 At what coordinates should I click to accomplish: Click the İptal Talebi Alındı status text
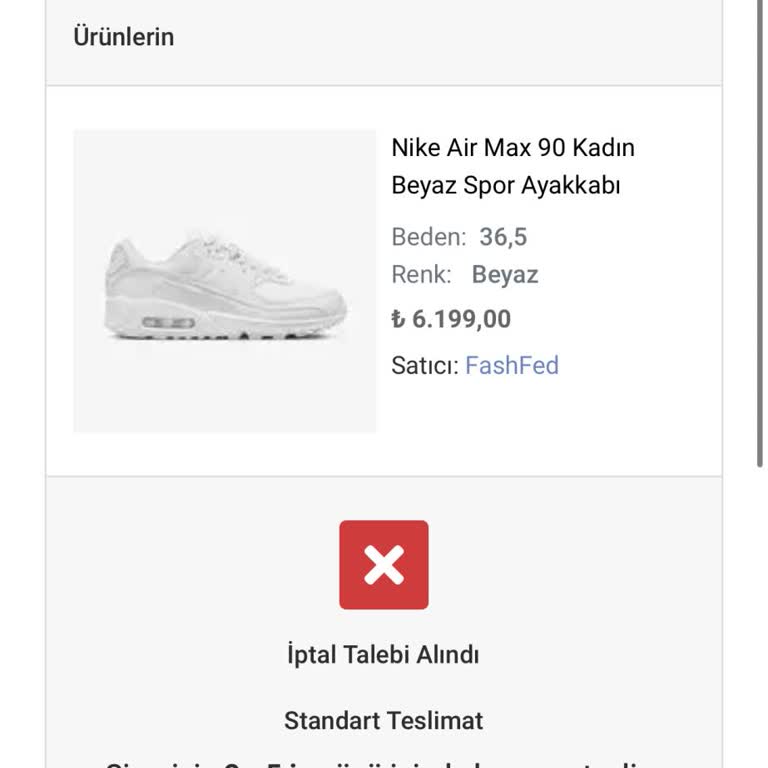click(383, 655)
